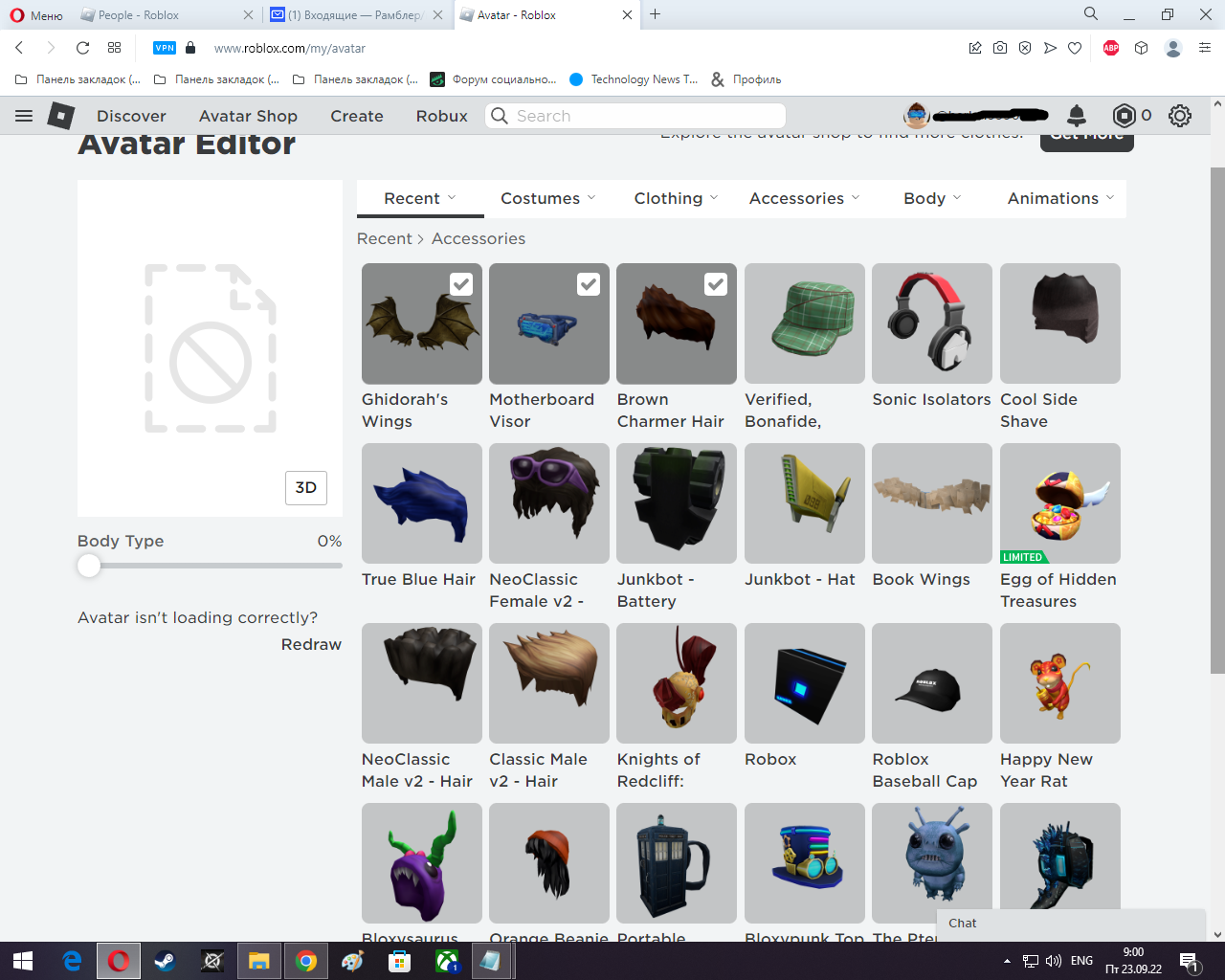Open the settings gear icon
This screenshot has height=980, width=1225.
[x=1180, y=116]
